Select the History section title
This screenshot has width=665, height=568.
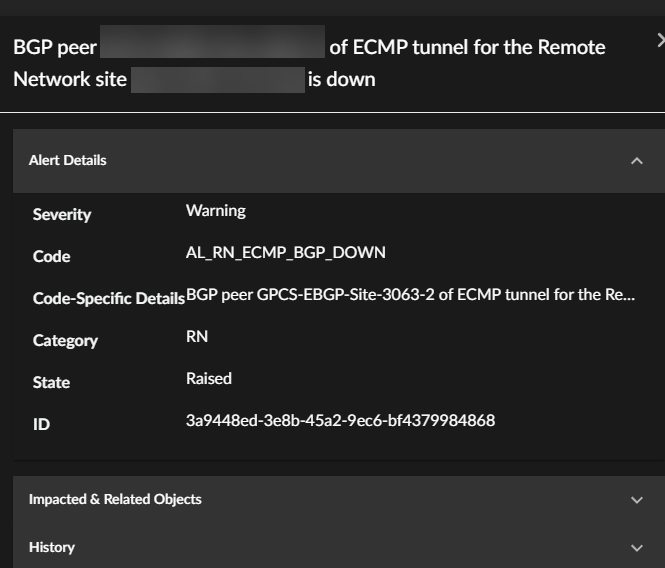coord(52,547)
